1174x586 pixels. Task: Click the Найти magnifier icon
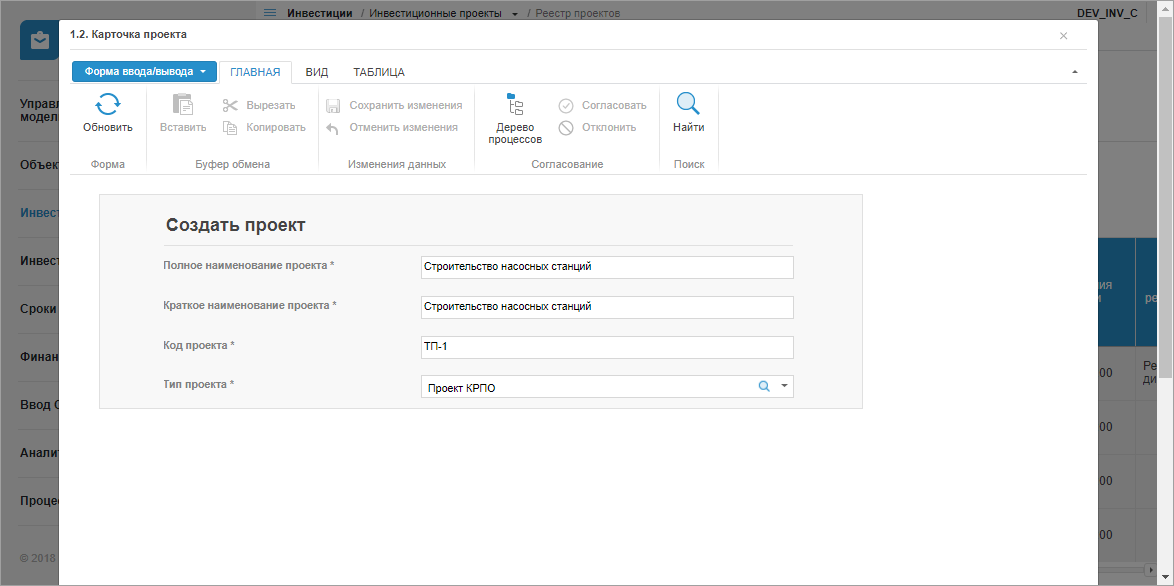tap(688, 104)
